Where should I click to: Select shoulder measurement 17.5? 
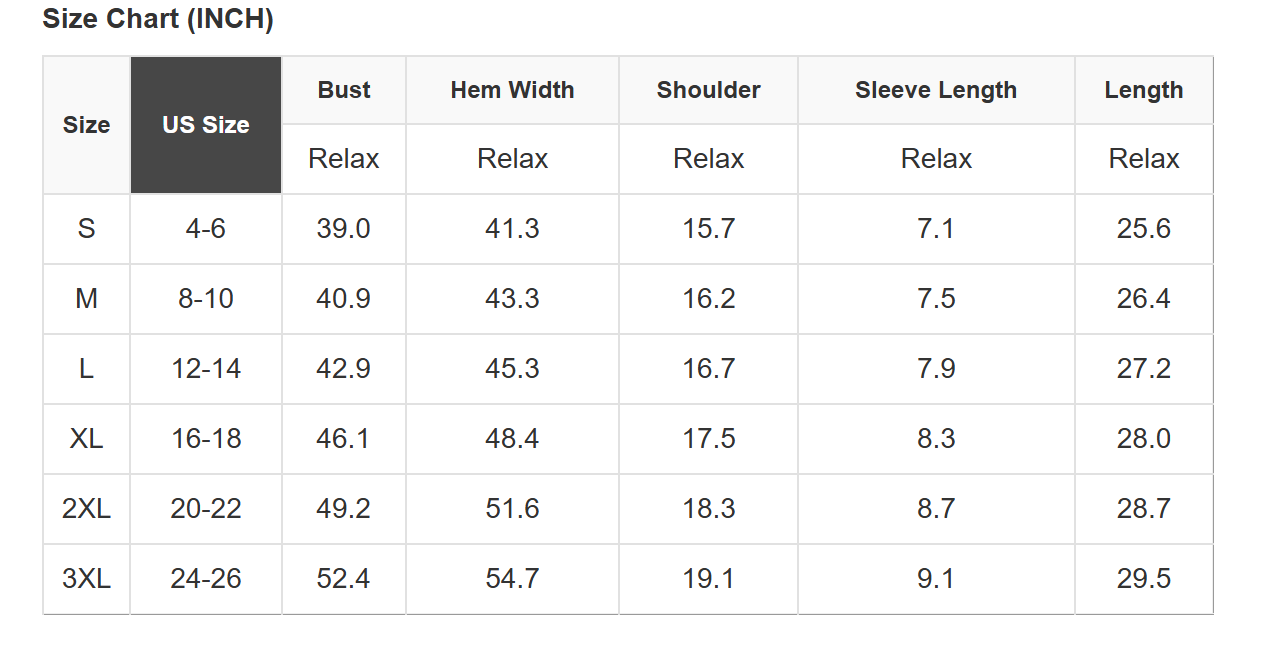708,439
